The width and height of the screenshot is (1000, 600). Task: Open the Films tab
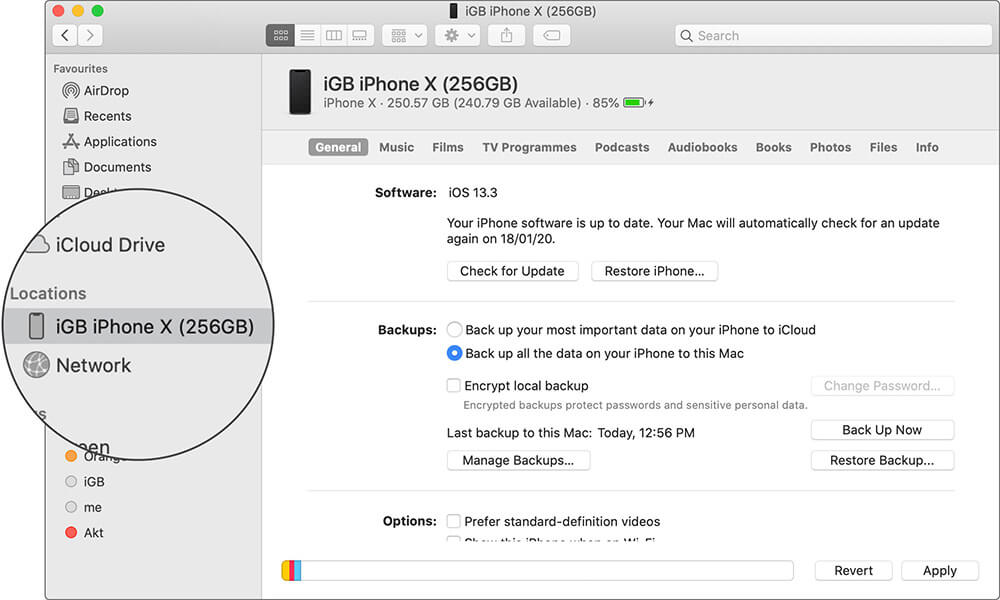pos(448,147)
